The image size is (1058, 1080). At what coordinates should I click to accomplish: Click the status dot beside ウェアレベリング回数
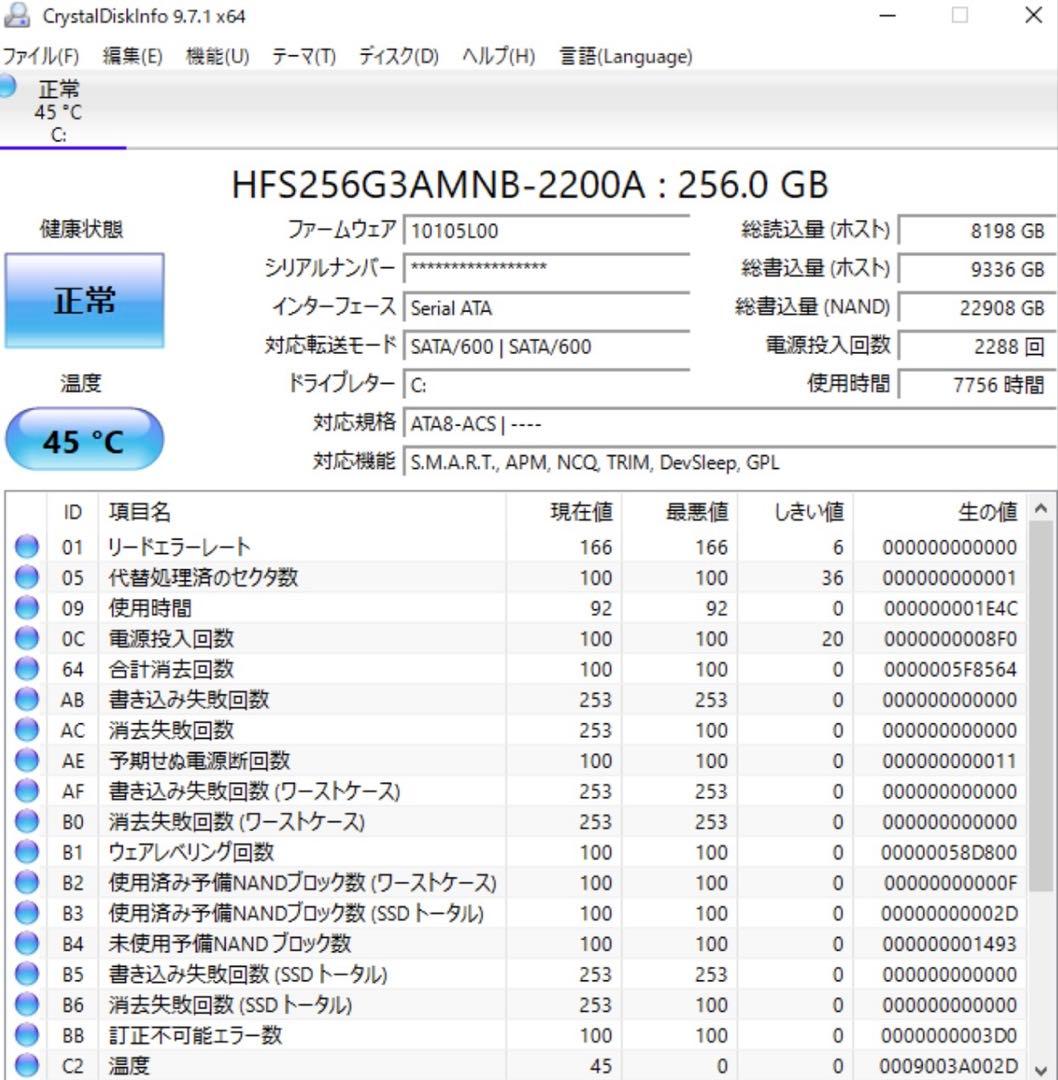pyautogui.click(x=27, y=852)
